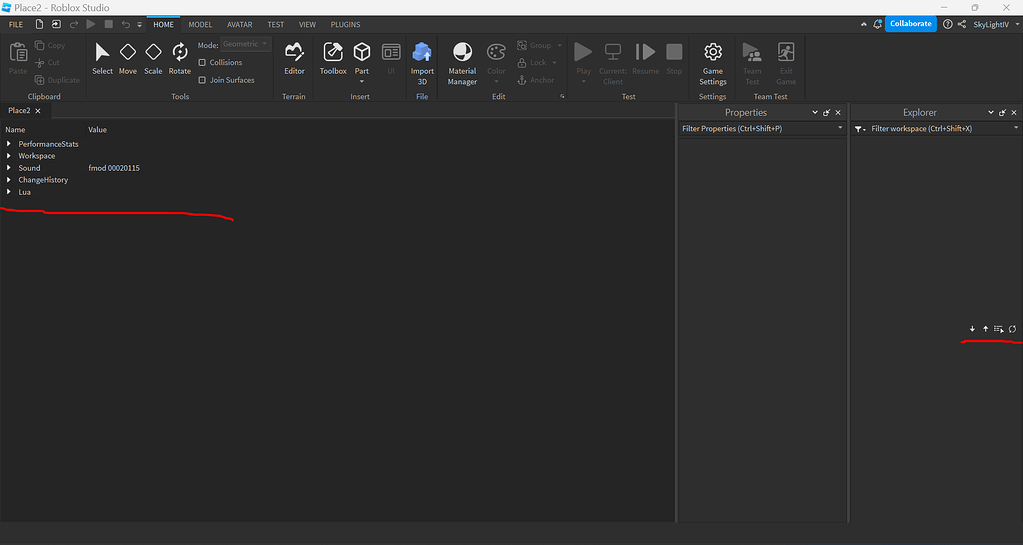
Task: Click the Anchor tool
Action: [536, 80]
